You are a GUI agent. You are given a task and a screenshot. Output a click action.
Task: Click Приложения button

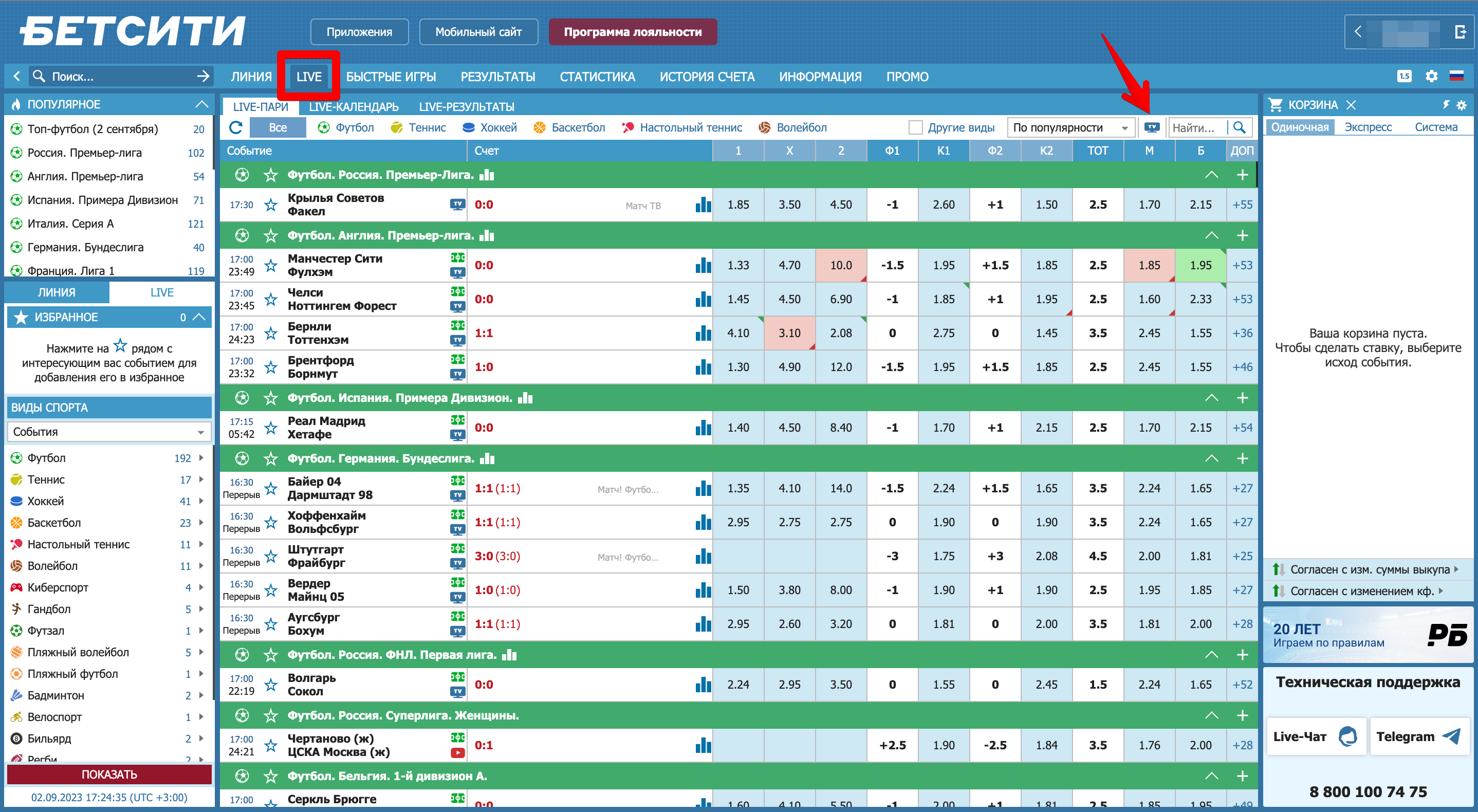(x=359, y=32)
